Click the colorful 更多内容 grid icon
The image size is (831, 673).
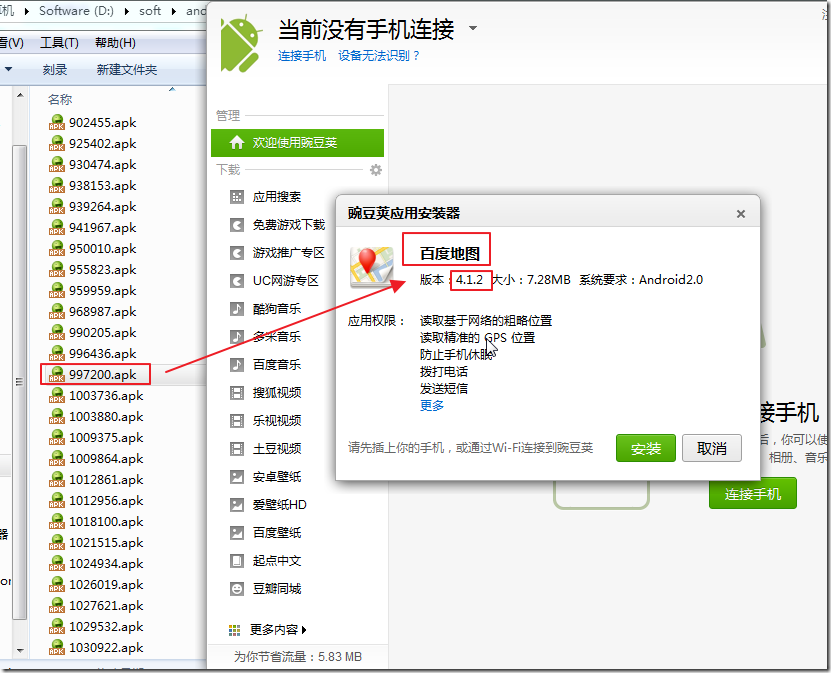pos(234,630)
